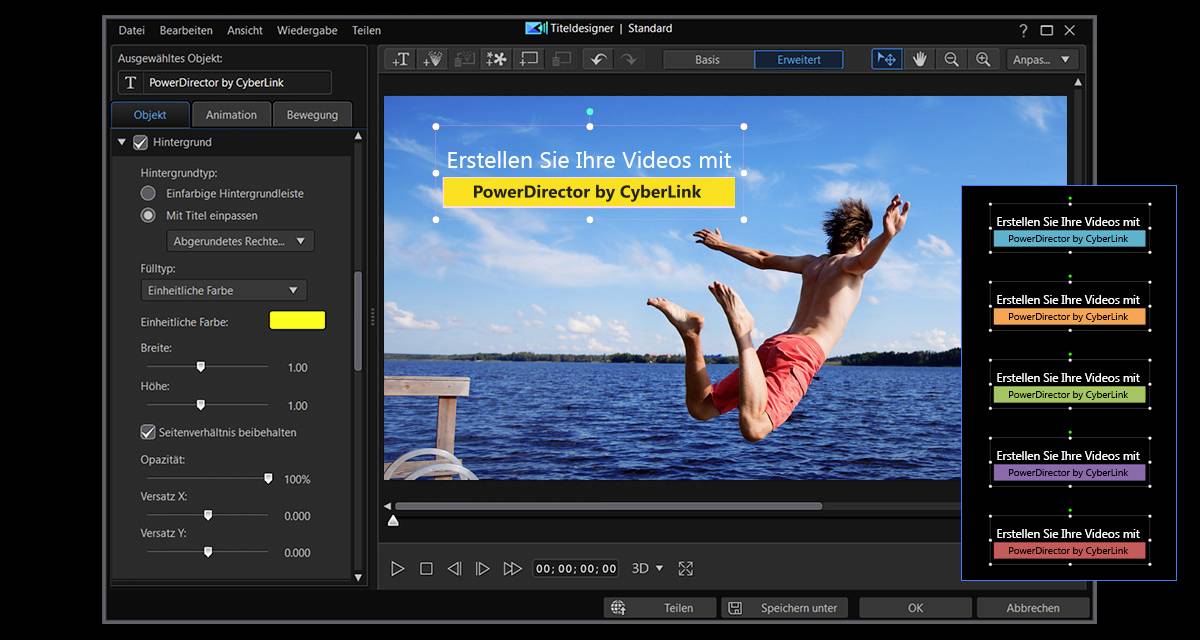Select the Insert Text tool

click(400, 60)
